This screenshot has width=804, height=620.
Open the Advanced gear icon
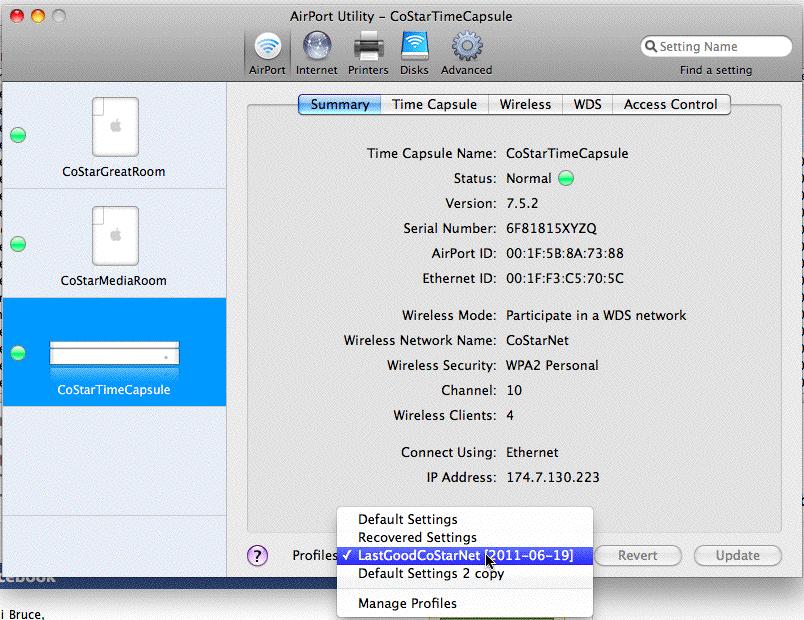pyautogui.click(x=467, y=46)
